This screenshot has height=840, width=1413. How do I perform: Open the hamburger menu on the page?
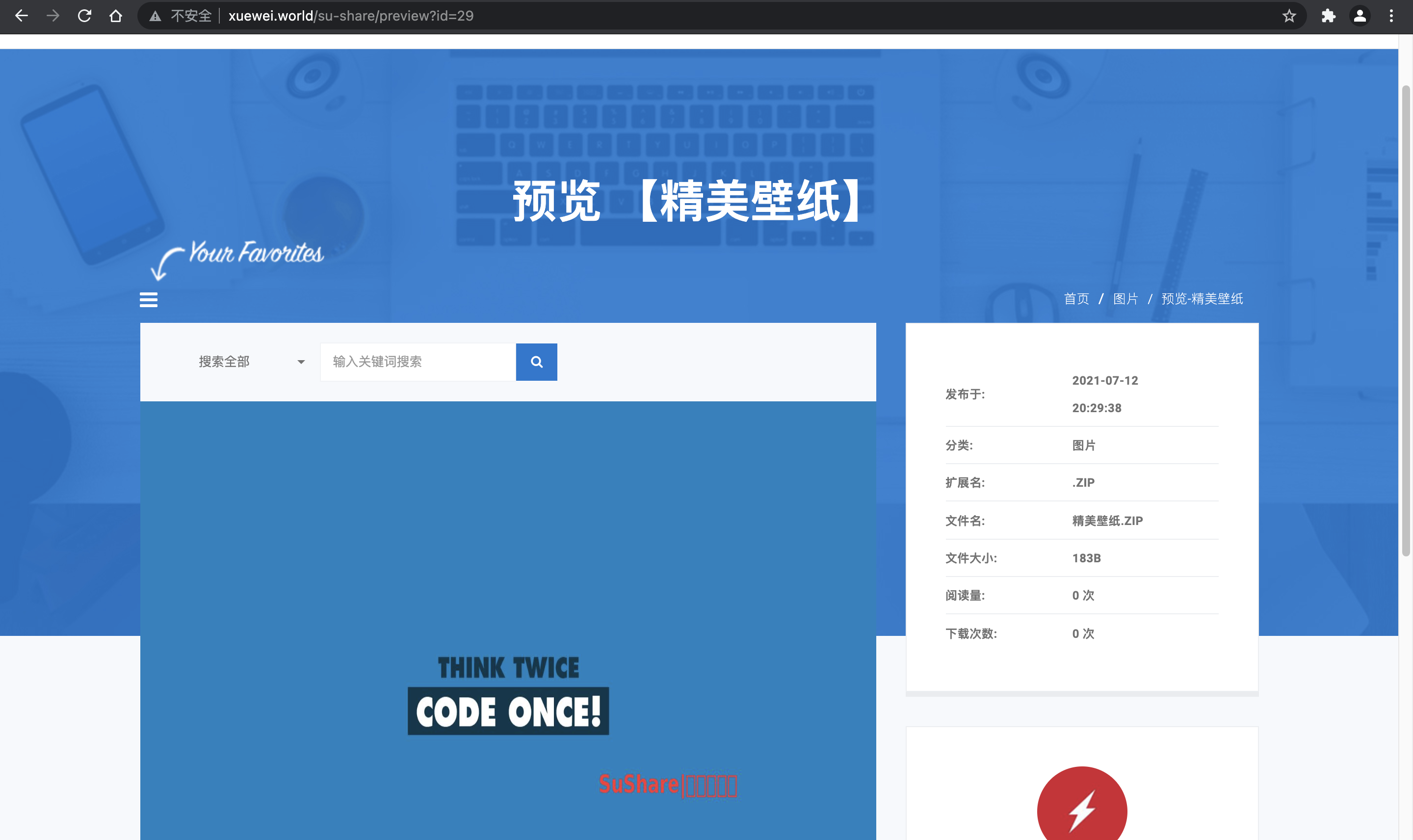pyautogui.click(x=148, y=299)
